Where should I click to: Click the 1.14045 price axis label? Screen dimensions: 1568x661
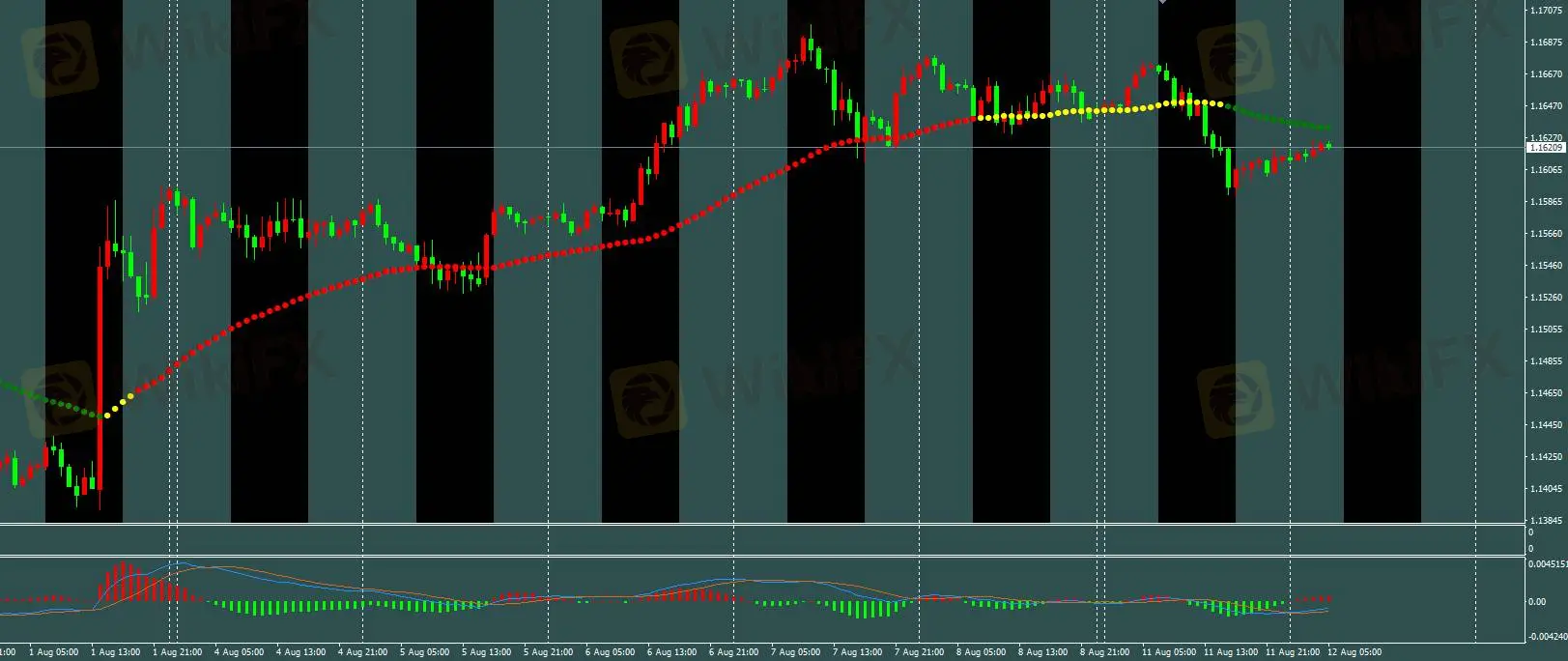click(1547, 489)
